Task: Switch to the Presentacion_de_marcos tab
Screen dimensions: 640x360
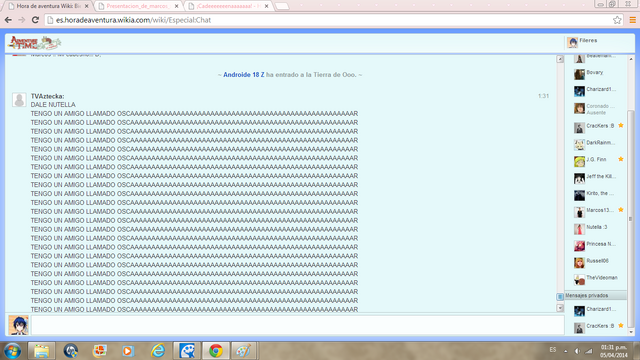Action: tap(139, 6)
